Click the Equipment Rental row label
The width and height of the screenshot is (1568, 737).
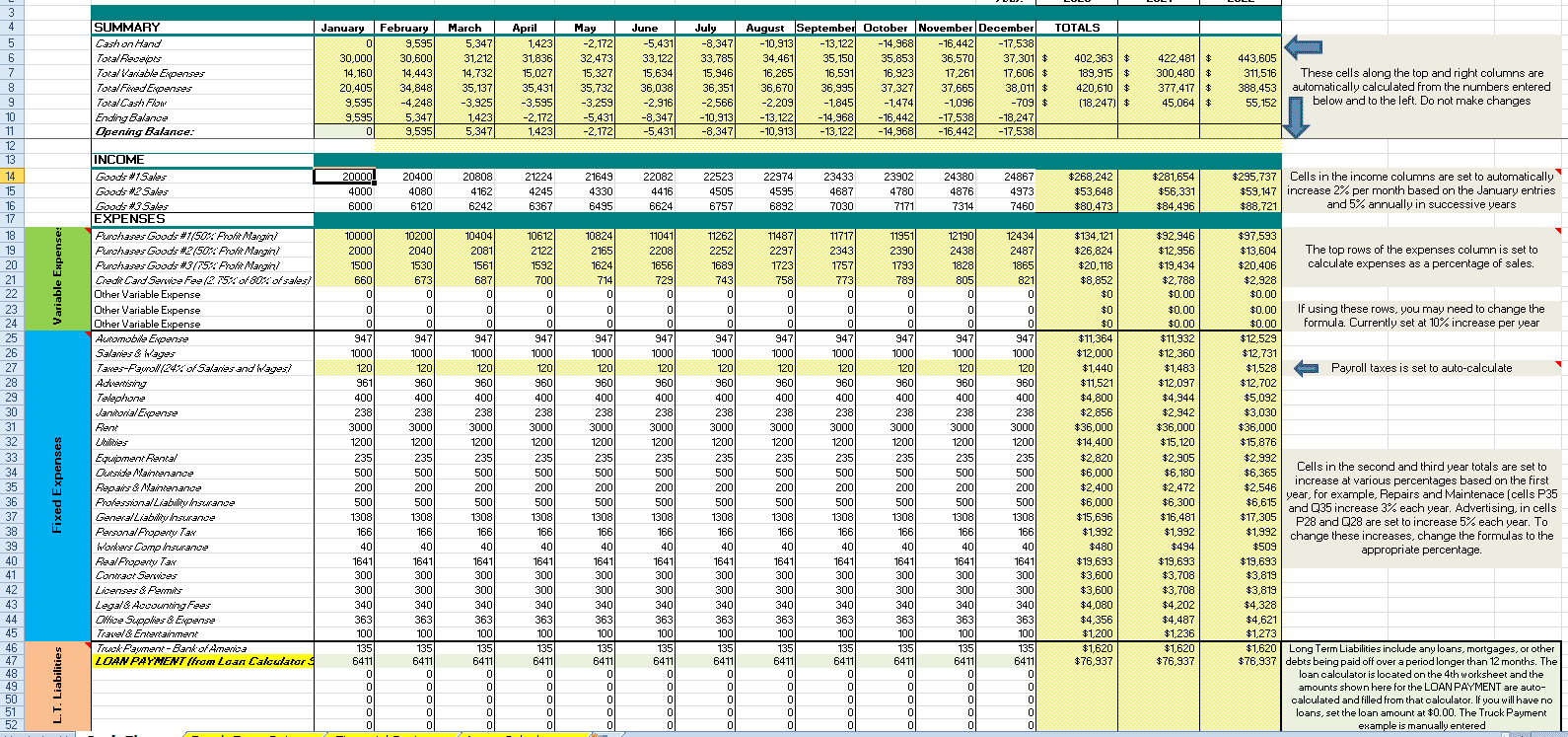(x=136, y=458)
